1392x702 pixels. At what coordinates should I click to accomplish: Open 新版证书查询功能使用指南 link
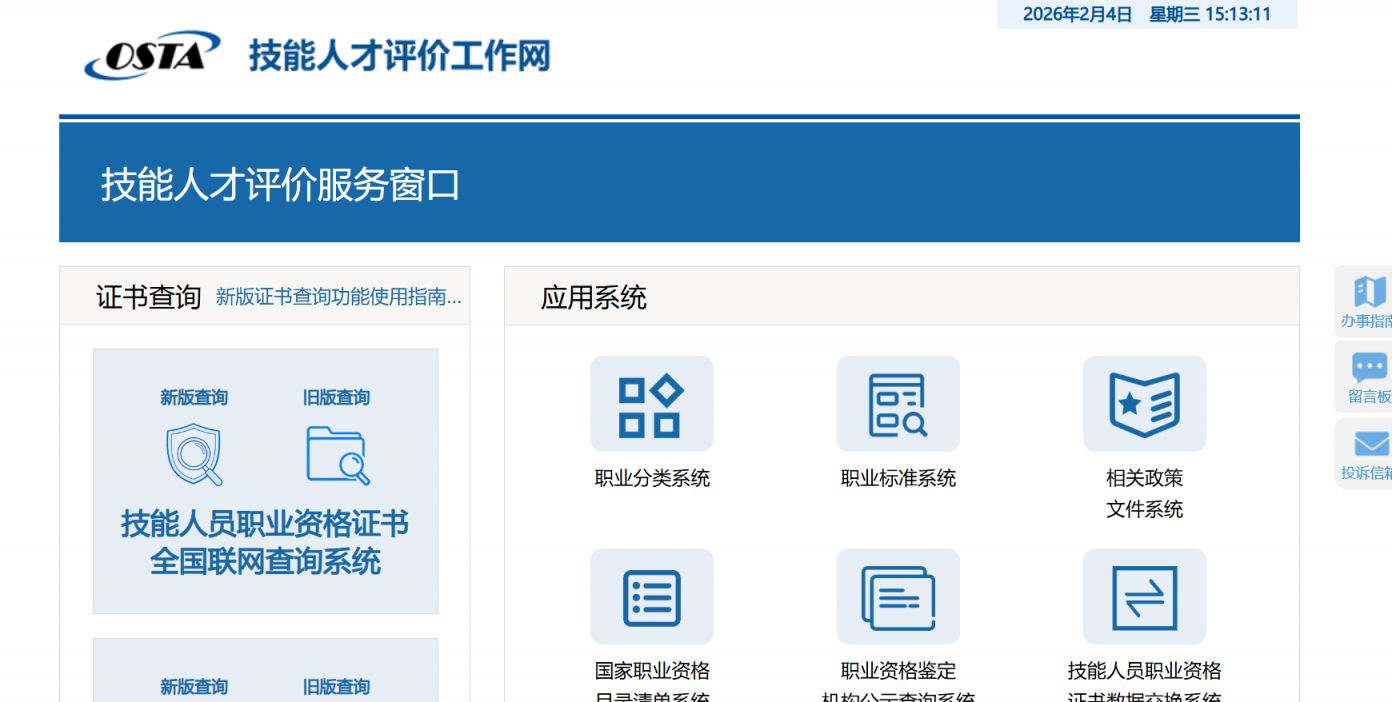(x=339, y=297)
